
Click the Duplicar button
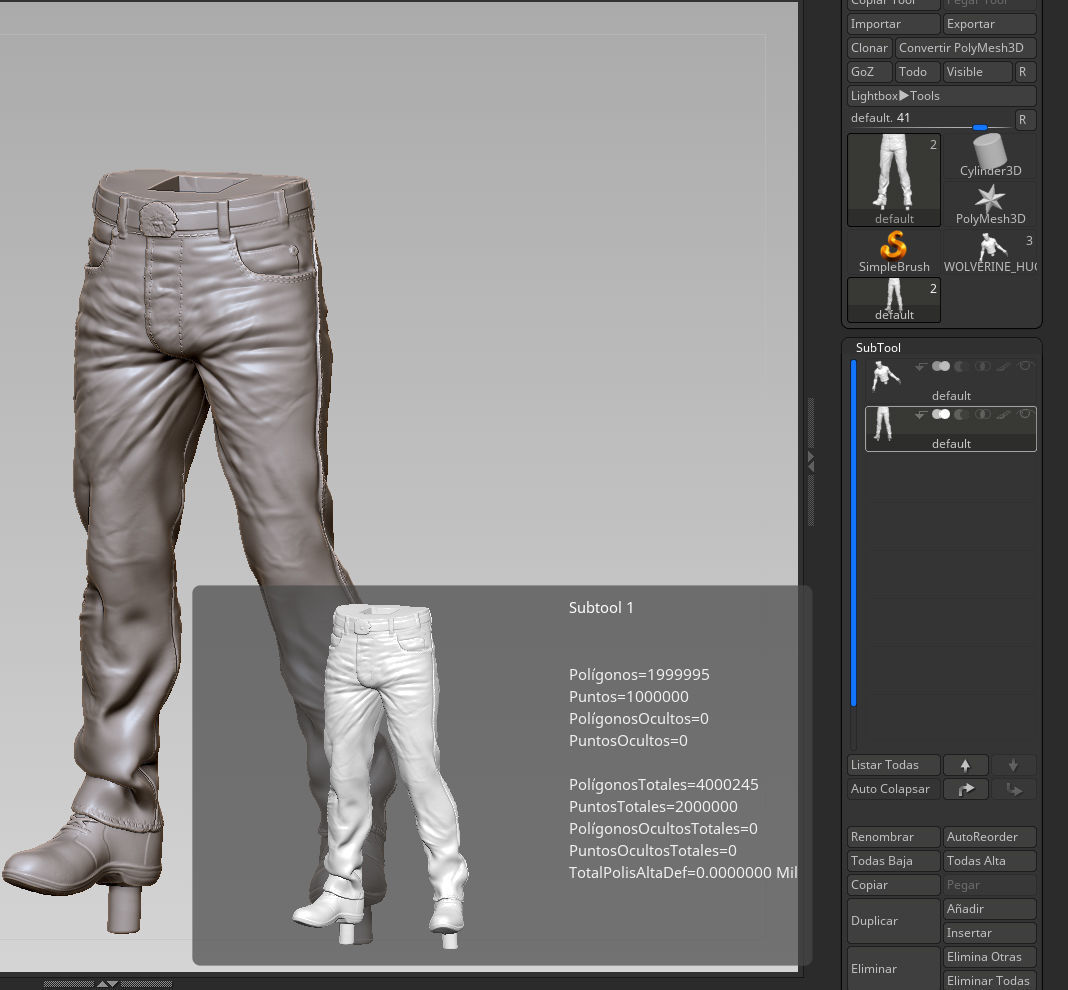[894, 921]
